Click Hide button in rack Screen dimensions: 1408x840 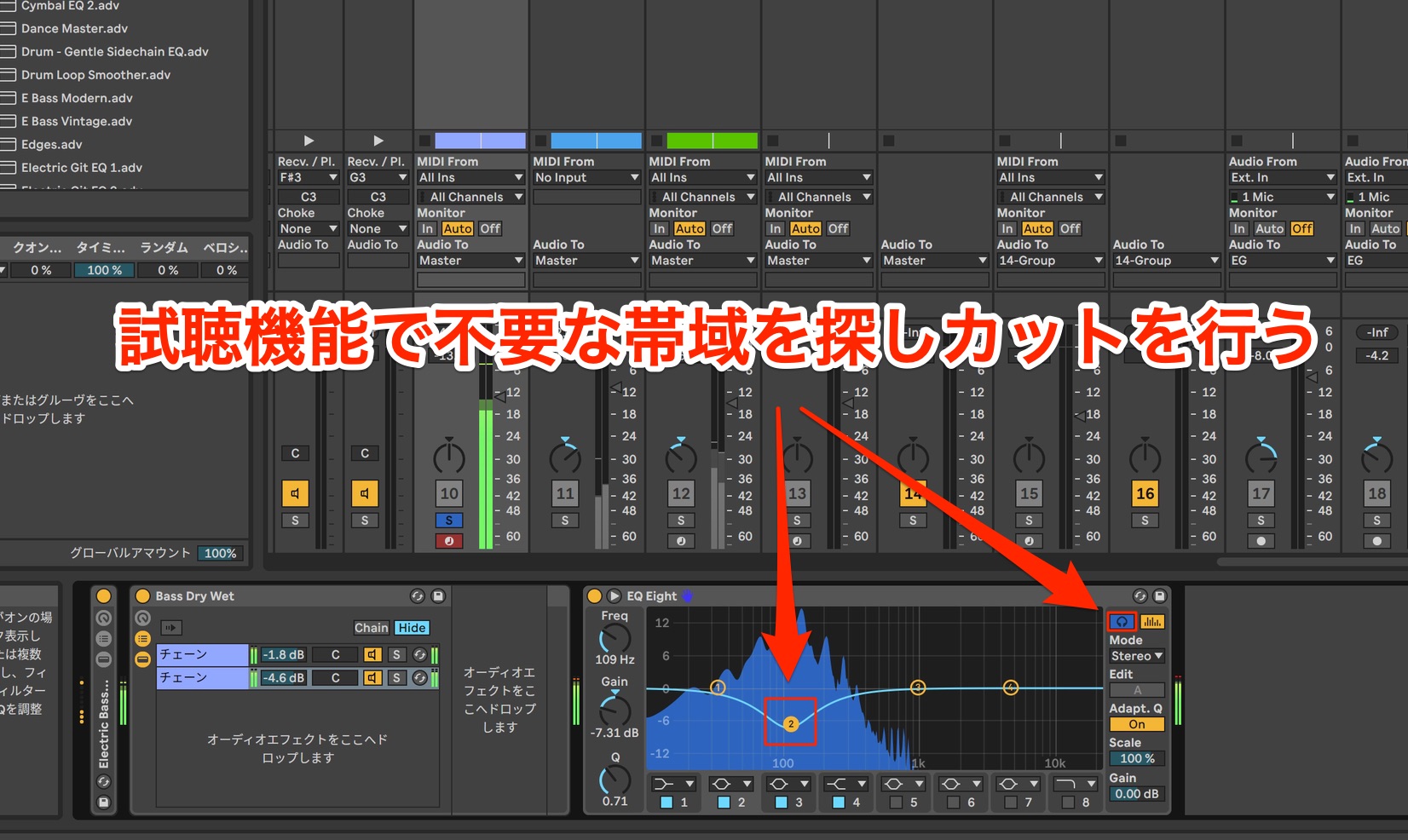click(412, 628)
